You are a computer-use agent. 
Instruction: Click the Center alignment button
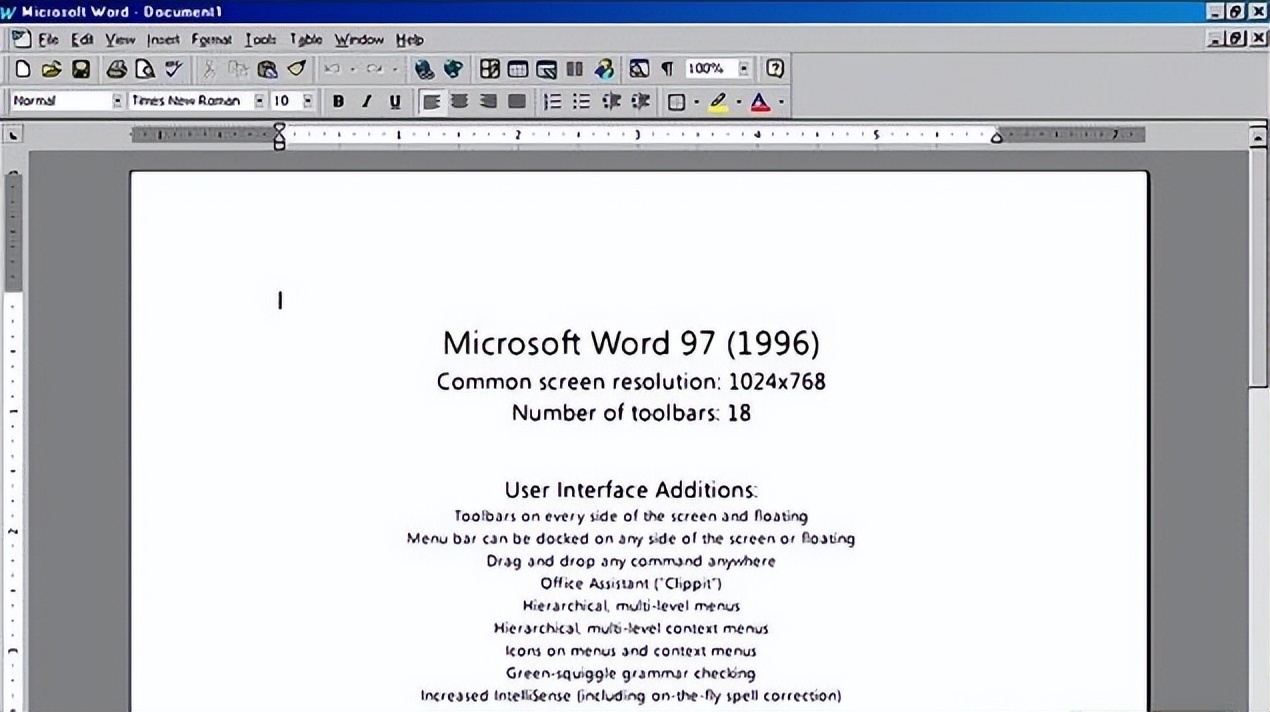(460, 101)
